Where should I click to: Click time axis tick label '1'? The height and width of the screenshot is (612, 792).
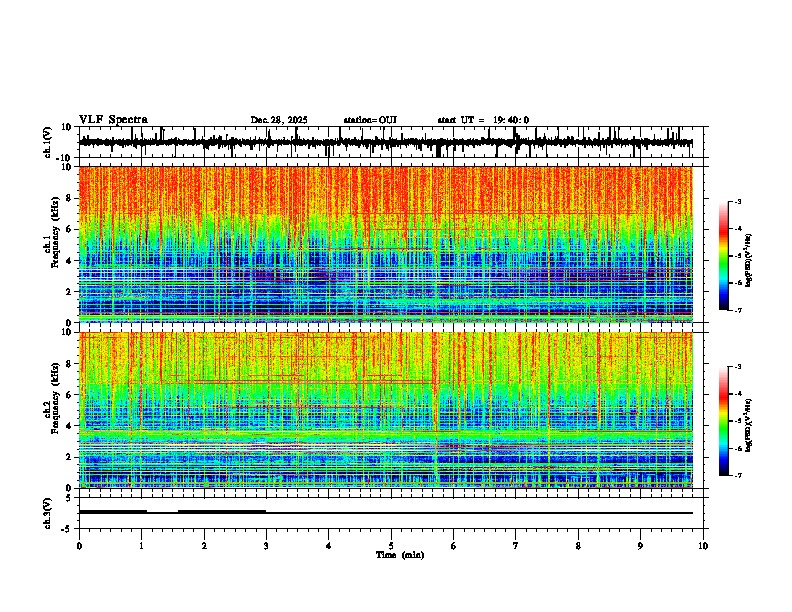[141, 546]
